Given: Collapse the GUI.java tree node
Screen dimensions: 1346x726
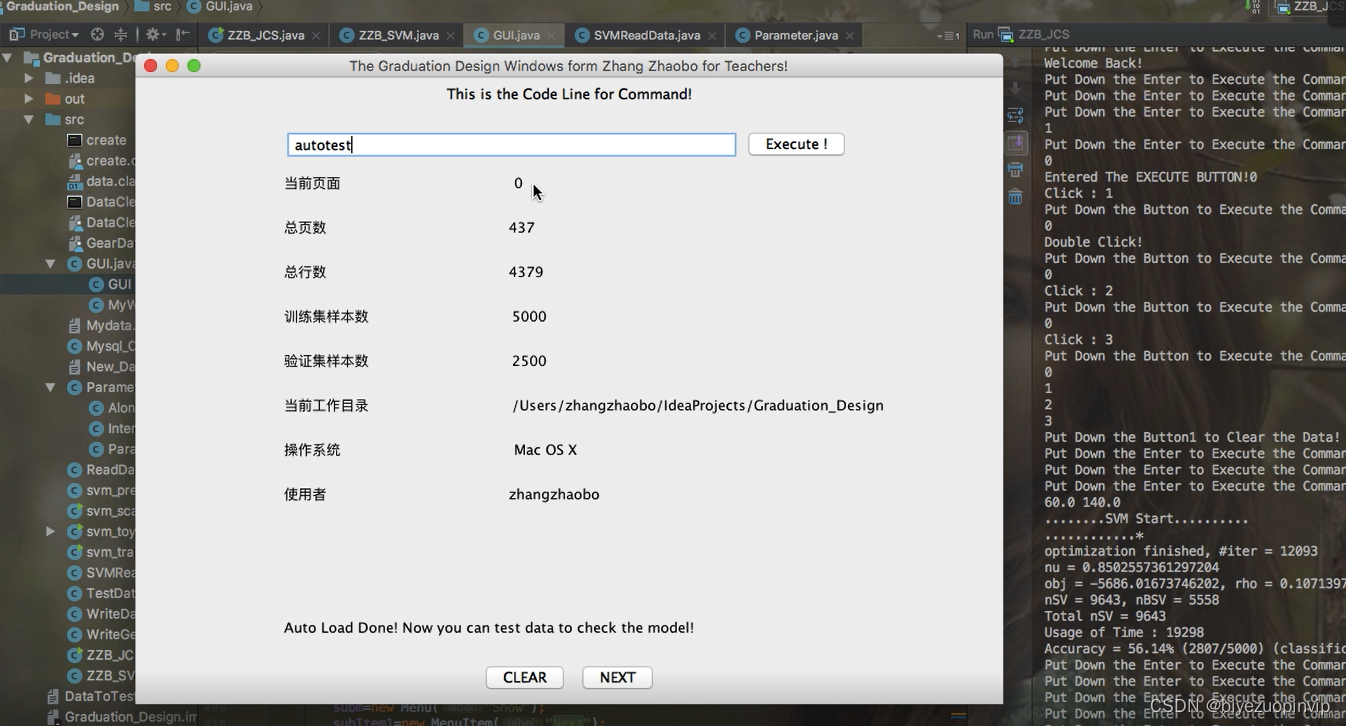Looking at the screenshot, I should tap(50, 264).
